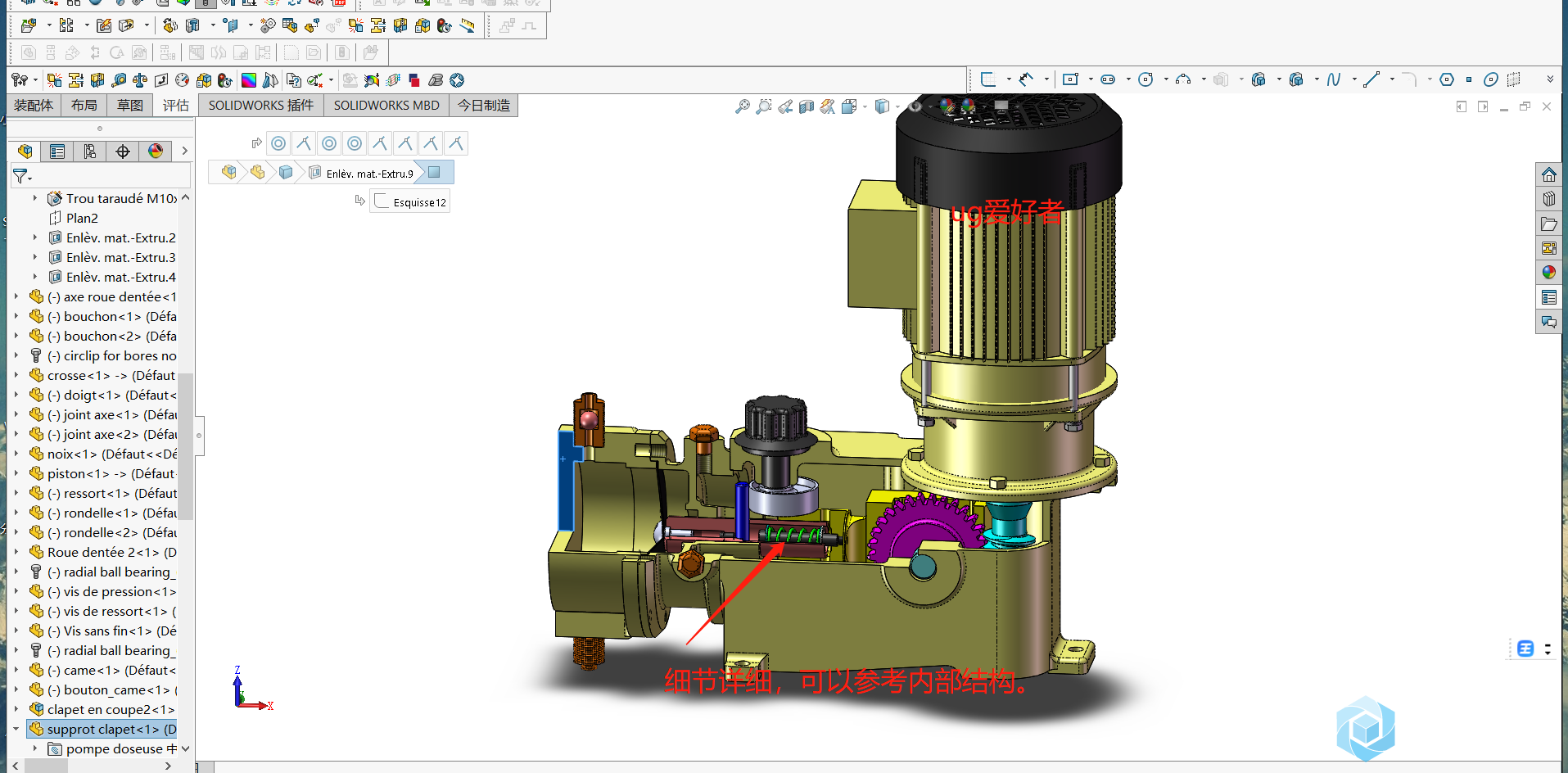Viewport: 1568px width, 773px height.
Task: Open the Appearances ball icon in task pane
Action: pyautogui.click(x=1548, y=273)
